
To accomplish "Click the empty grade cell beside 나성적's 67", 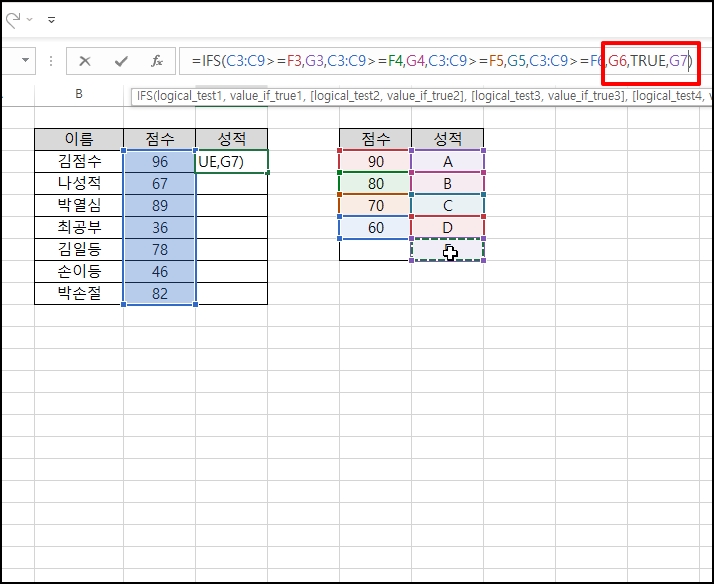I will pyautogui.click(x=232, y=183).
